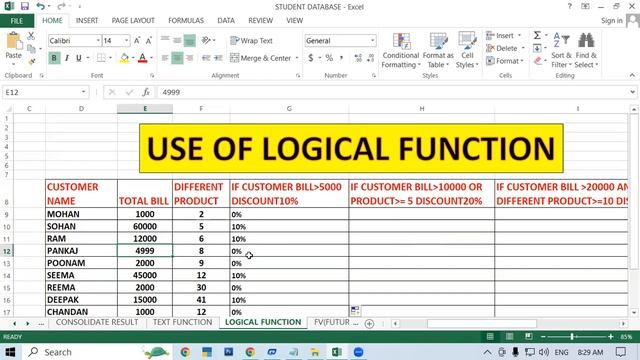Screen dimensions: 640x360
Task: Switch to Page Break Preview in status bar
Action: point(529,336)
